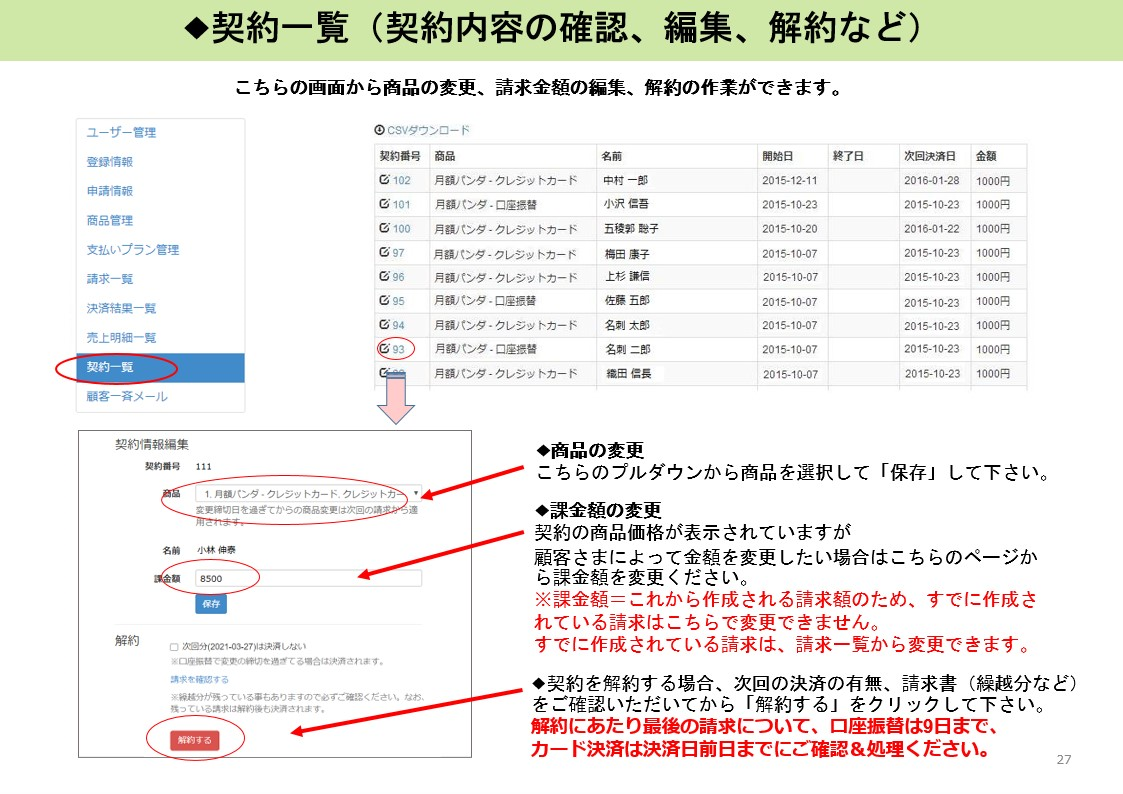Select edit icon for contract 96

pyautogui.click(x=384, y=277)
